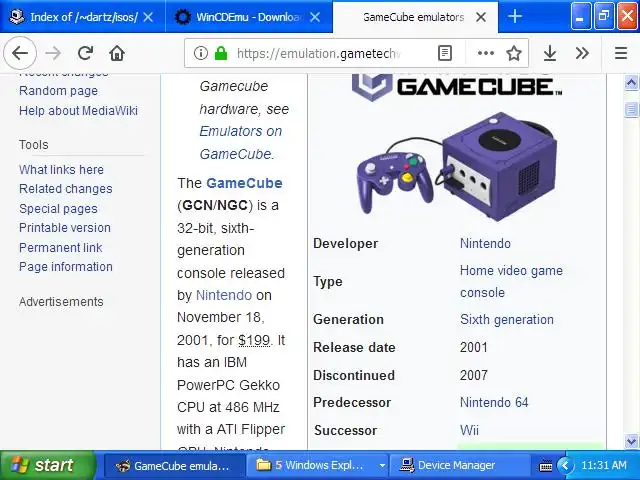Follow Emulators on GameCube link

coord(241,142)
